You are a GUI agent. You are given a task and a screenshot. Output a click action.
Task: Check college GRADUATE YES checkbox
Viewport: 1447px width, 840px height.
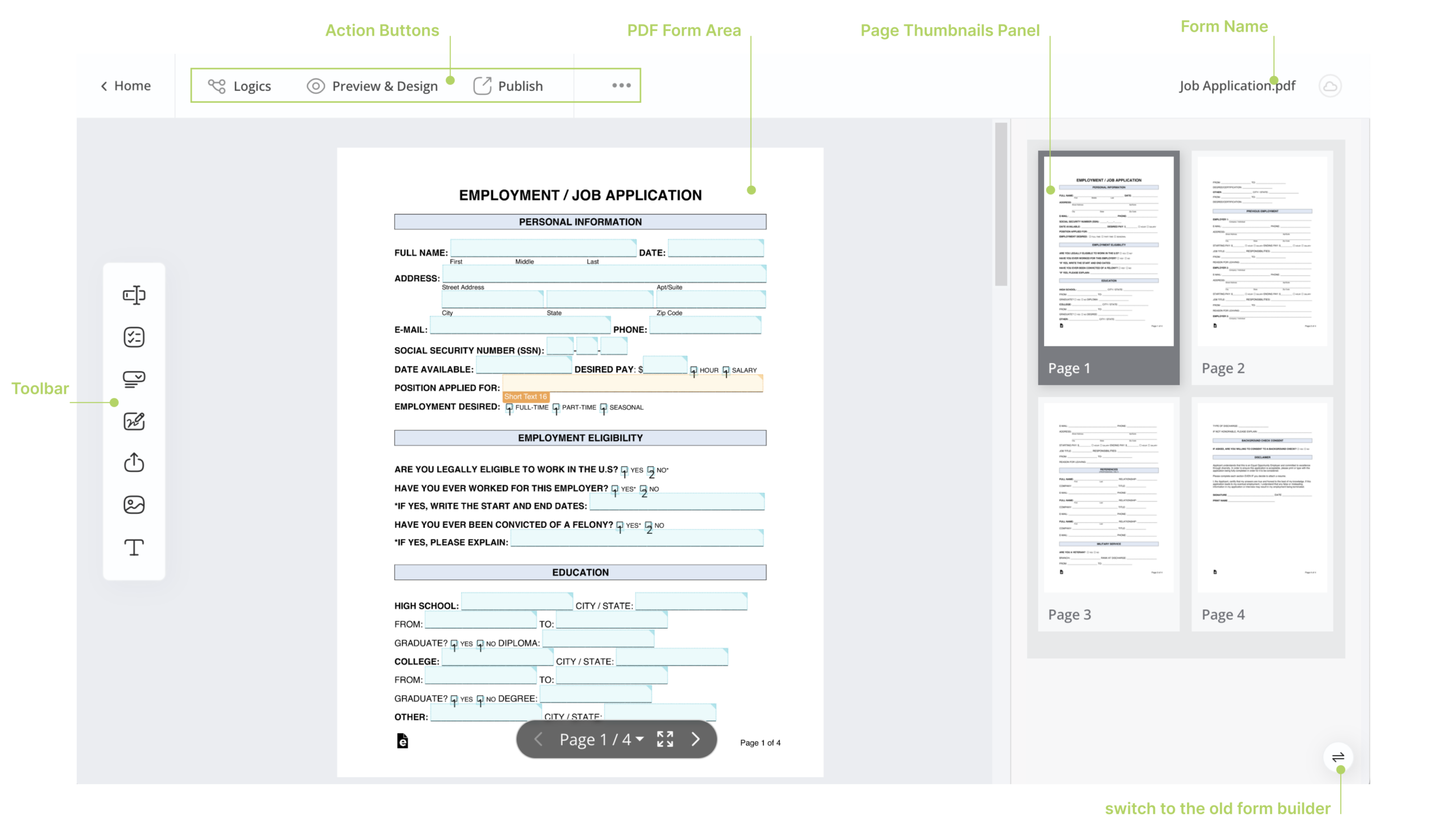454,700
